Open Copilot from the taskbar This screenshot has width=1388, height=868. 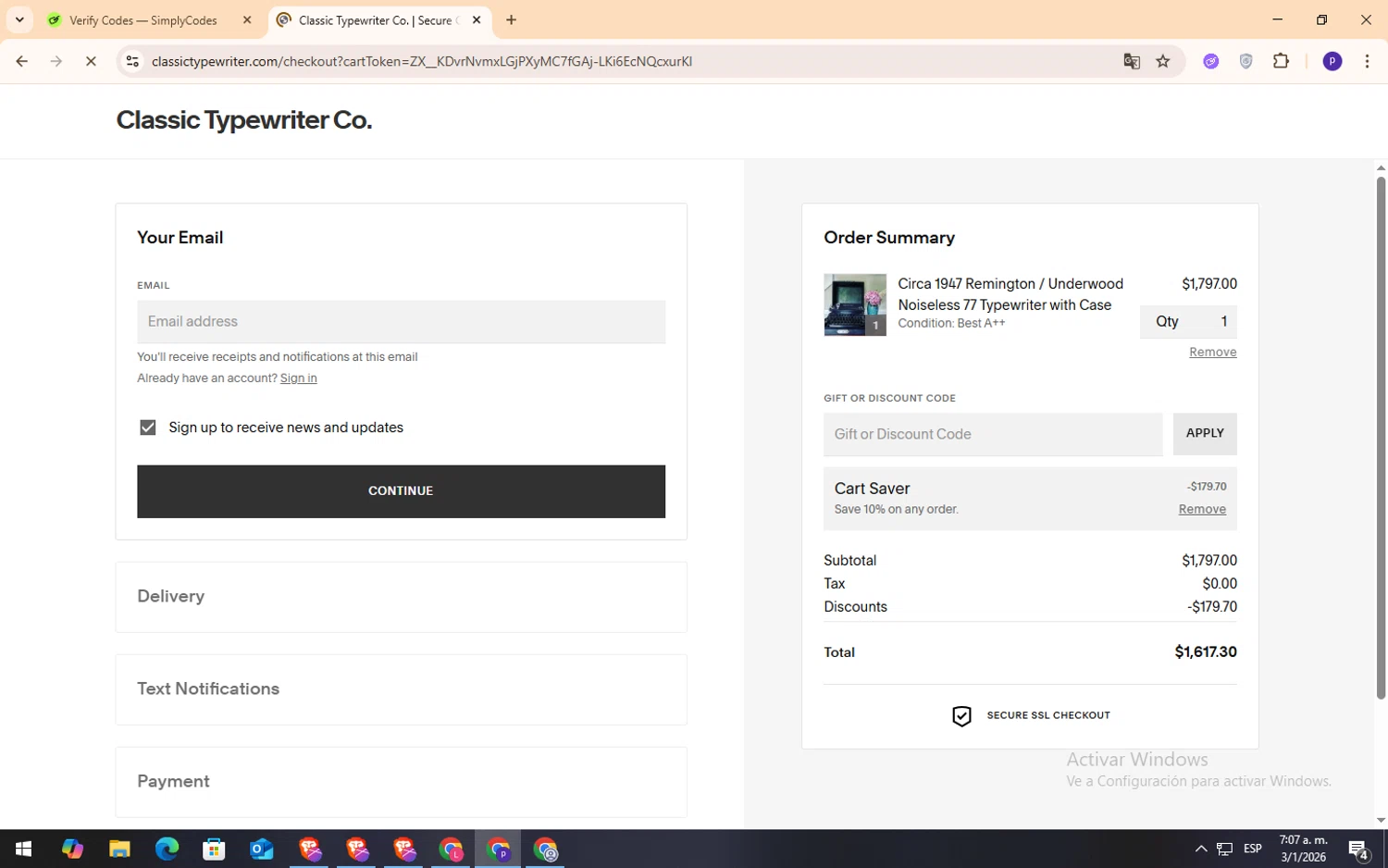pos(72,849)
